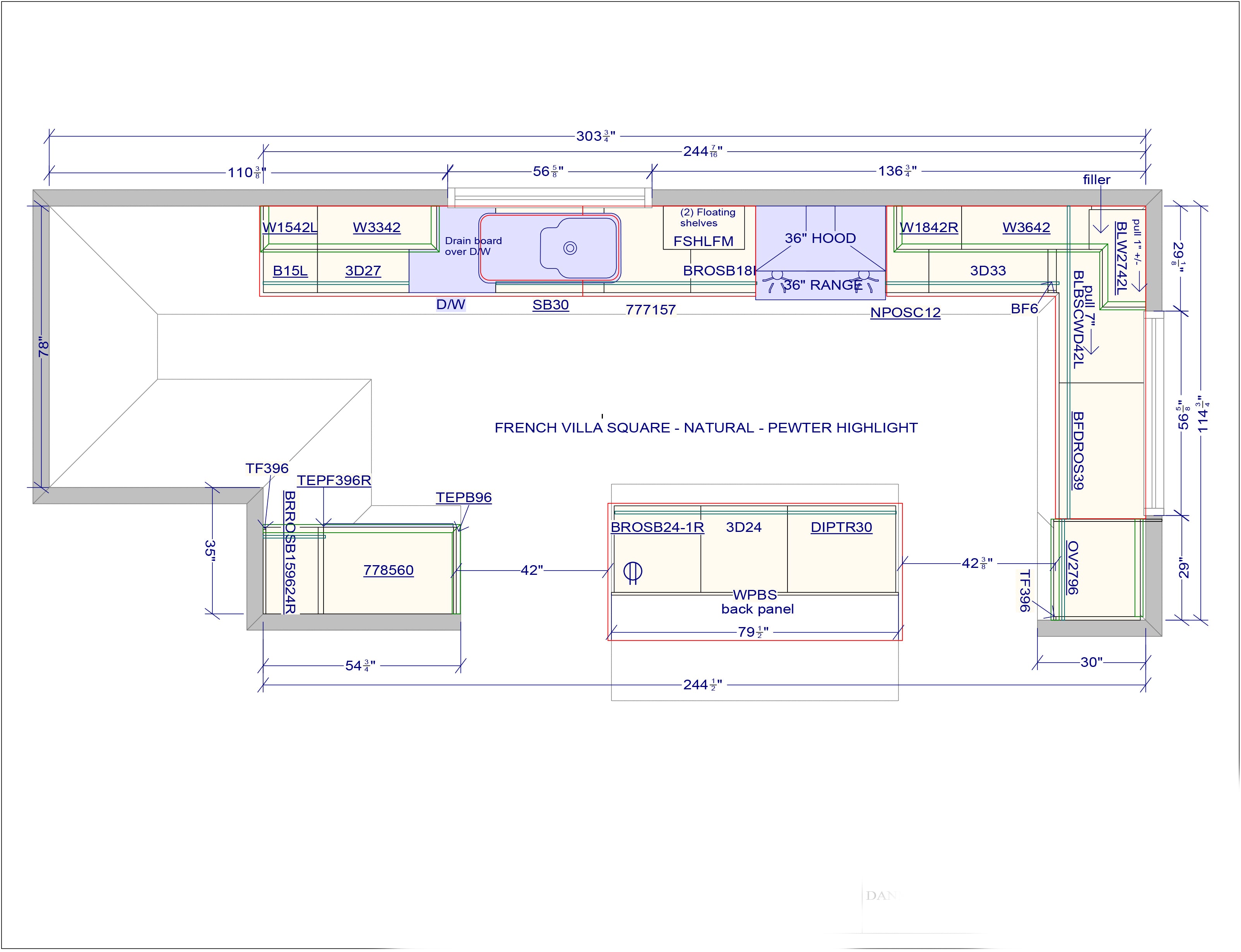
Task: Click the 778560 cabinet label
Action: (x=389, y=571)
